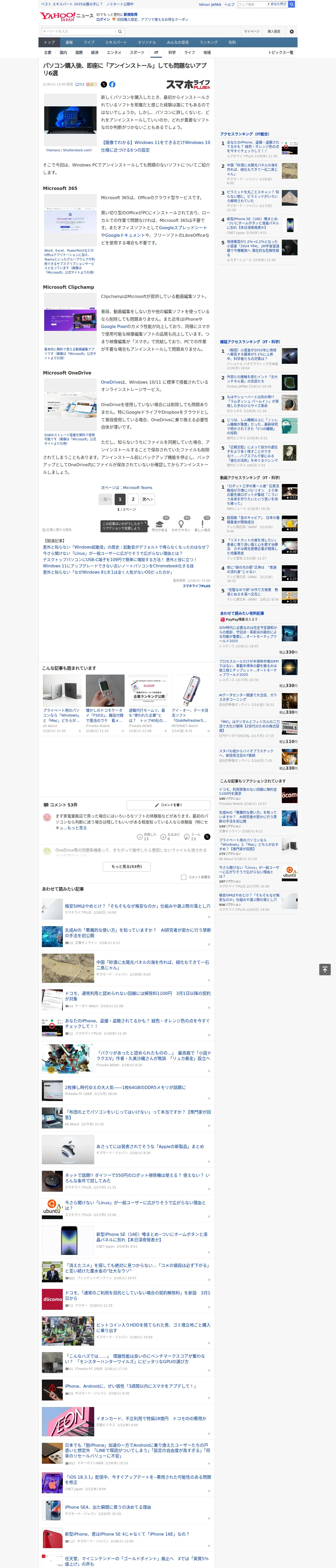Open Windows 11 laptop article thumbnail
Image resolution: width=336 pixels, height=1568 pixels.
point(70,119)
